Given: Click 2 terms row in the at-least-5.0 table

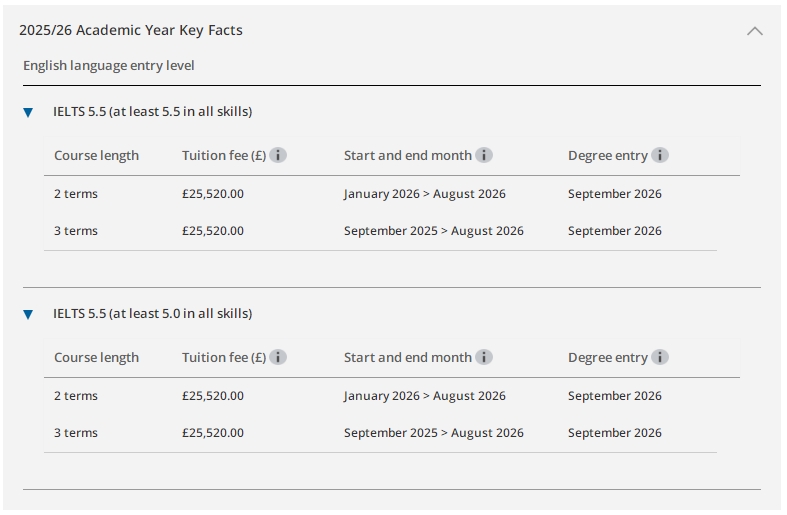Looking at the screenshot, I should [76, 396].
